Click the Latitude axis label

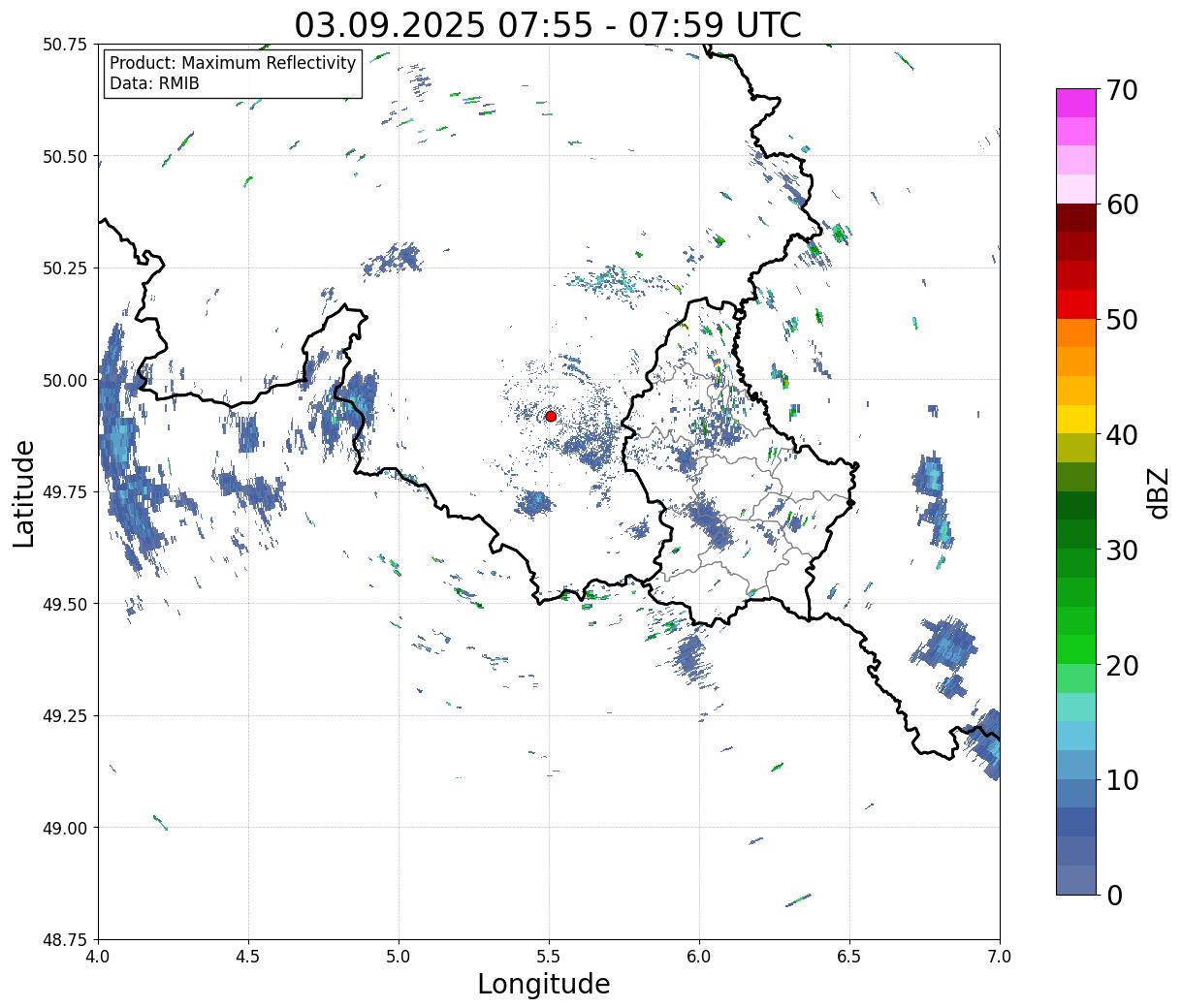(x=24, y=493)
